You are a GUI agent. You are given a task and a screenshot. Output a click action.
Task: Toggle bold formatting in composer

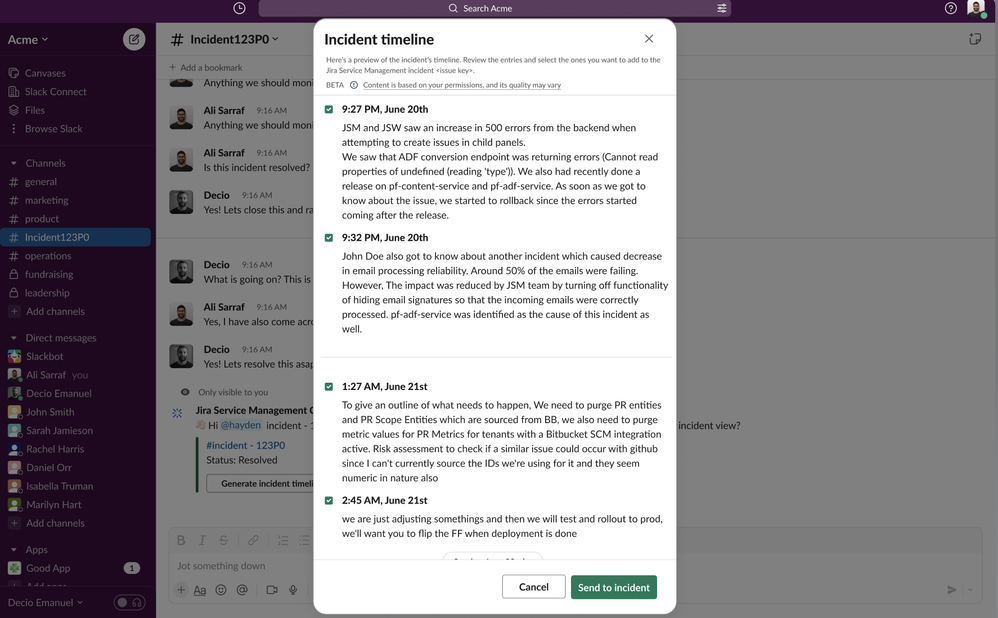[181, 540]
